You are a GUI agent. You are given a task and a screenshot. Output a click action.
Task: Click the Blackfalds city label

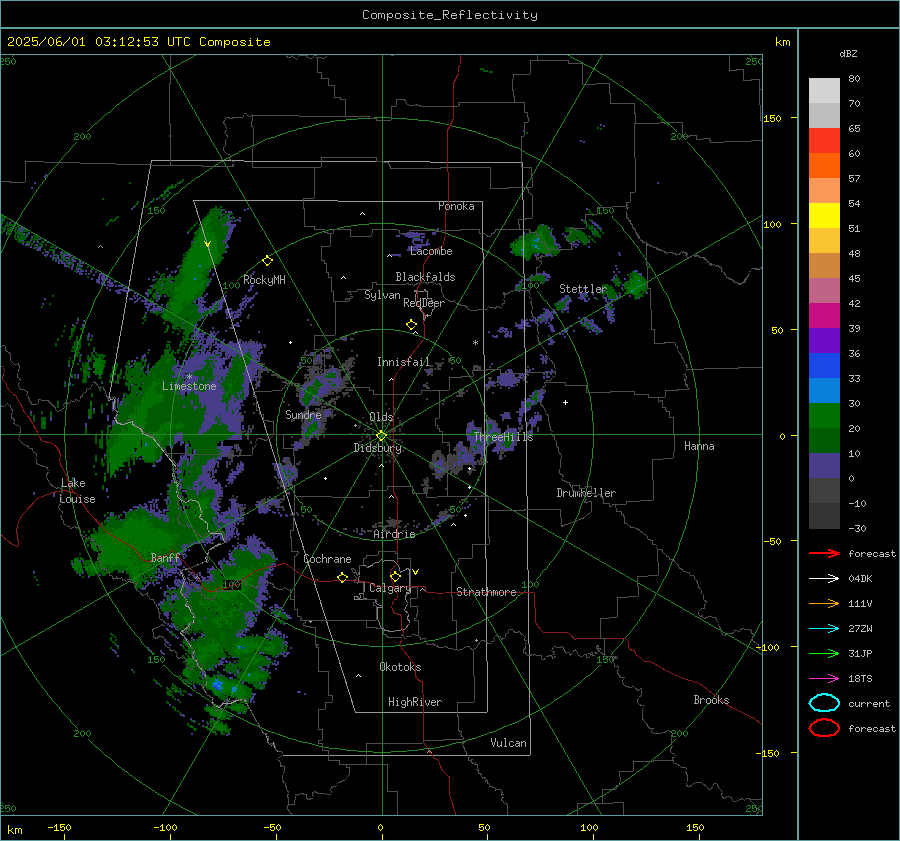(425, 277)
